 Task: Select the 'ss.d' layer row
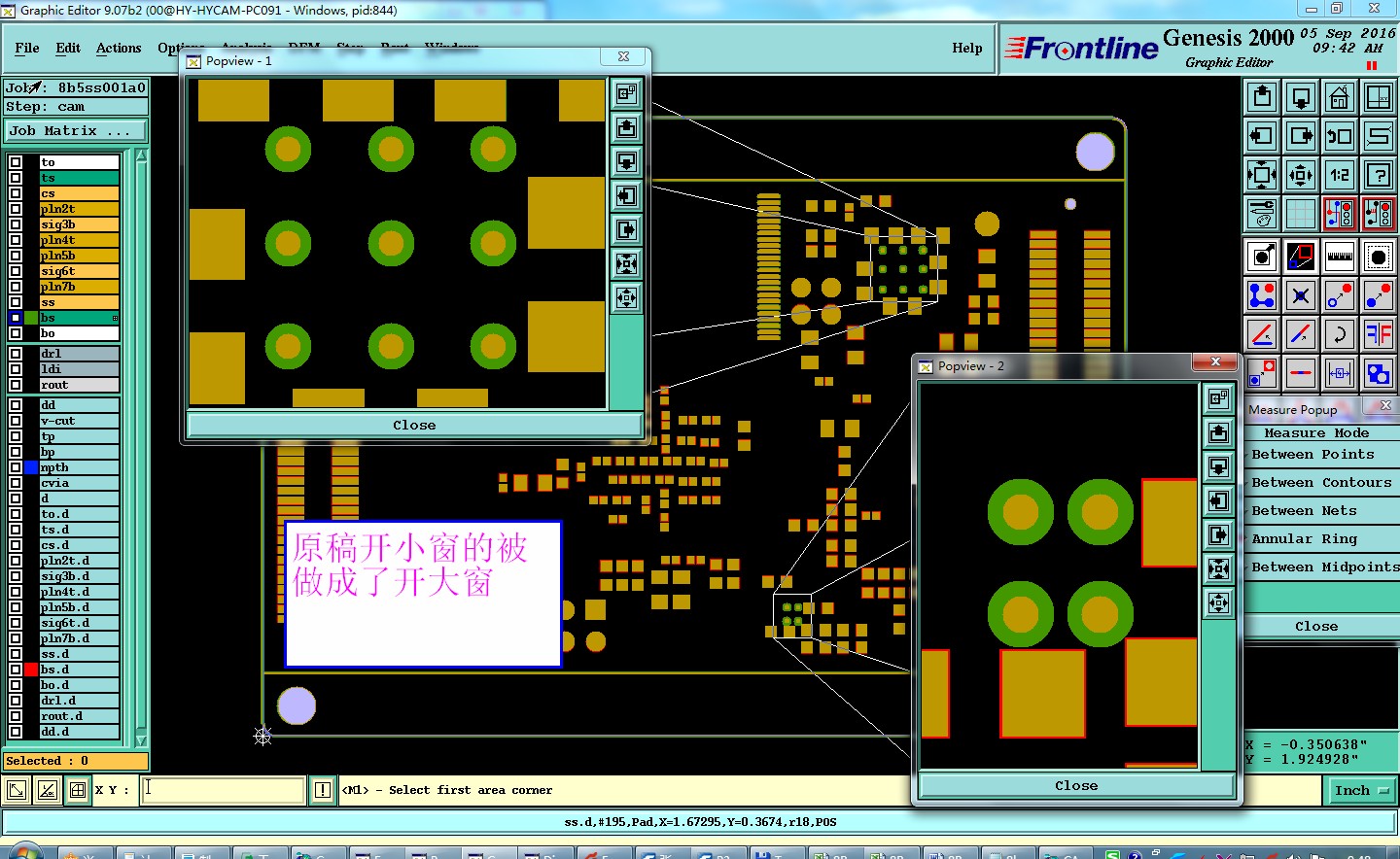[79, 654]
